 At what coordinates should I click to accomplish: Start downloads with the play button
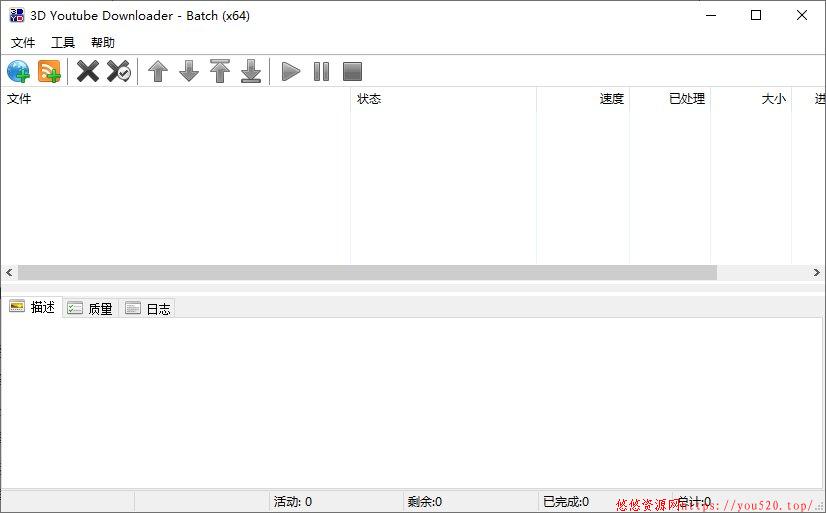tap(290, 71)
